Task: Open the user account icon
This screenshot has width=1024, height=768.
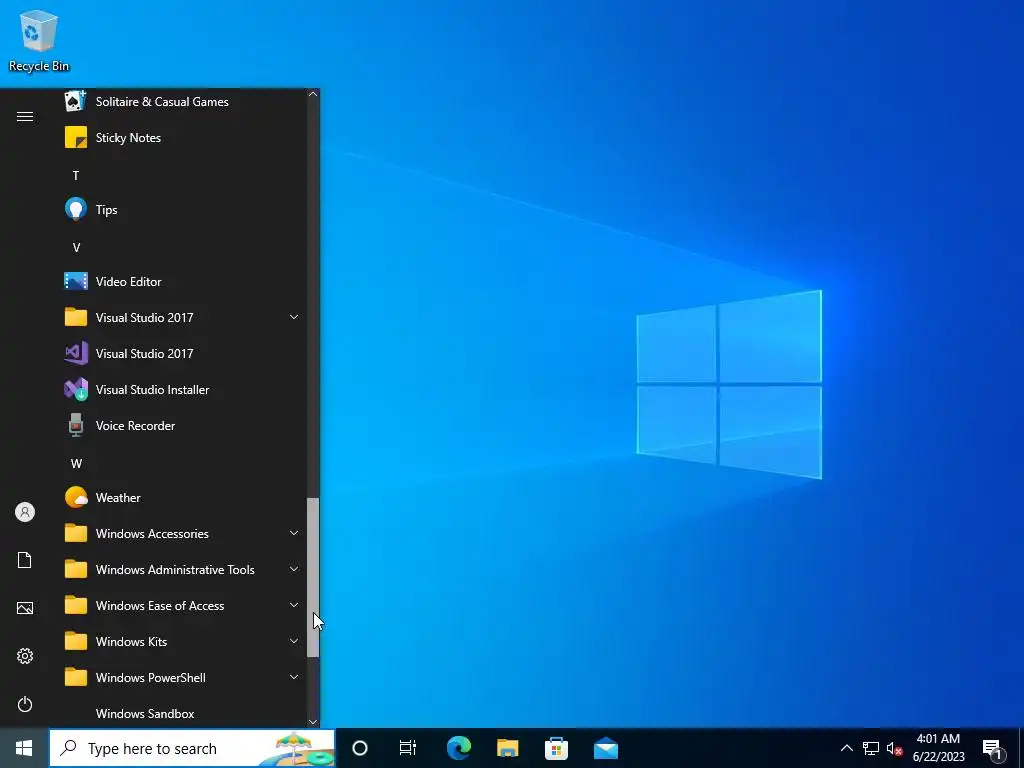Action: [25, 512]
